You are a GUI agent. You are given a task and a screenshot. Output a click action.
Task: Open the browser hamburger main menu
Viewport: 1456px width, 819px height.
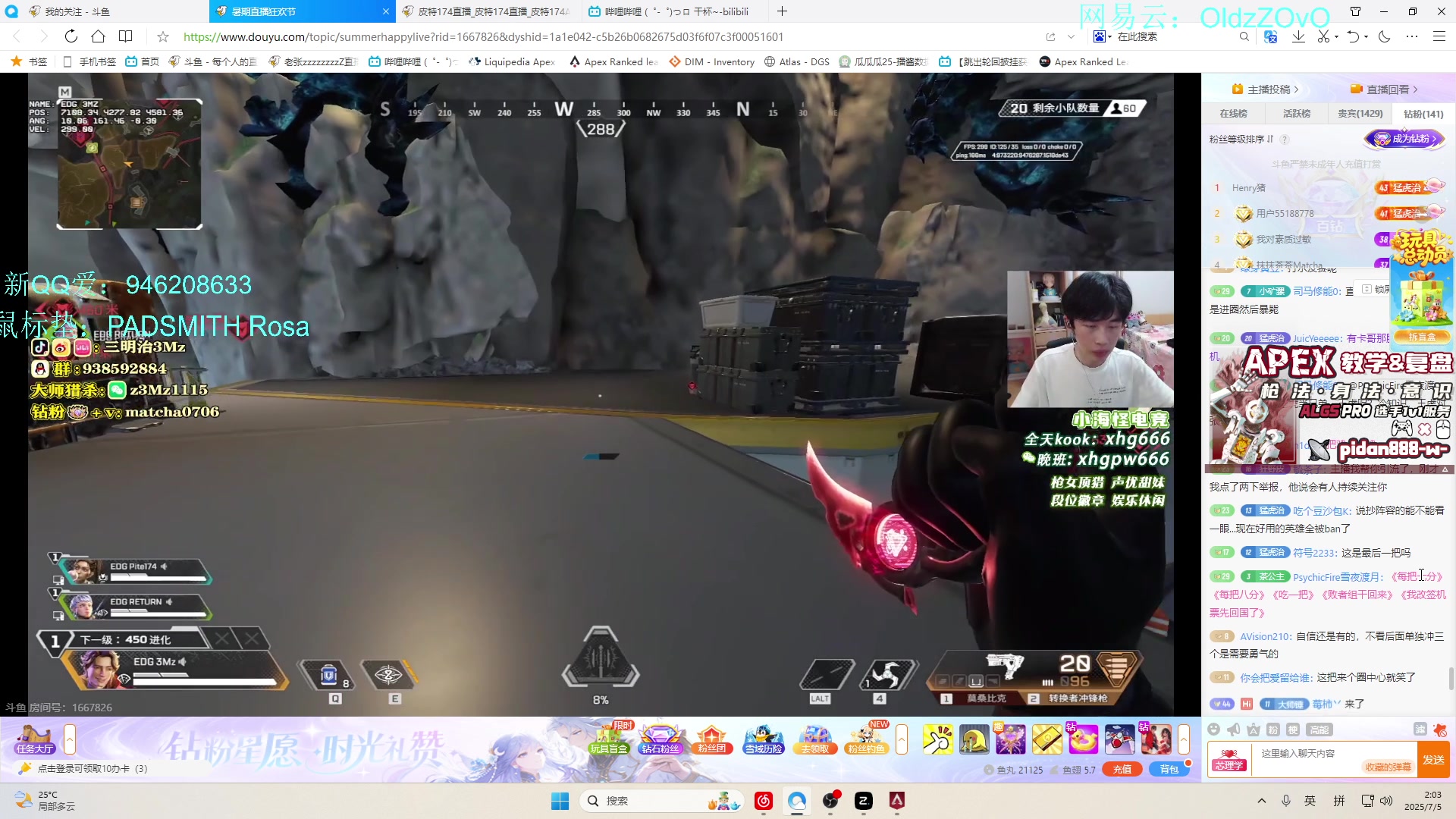coord(1439,36)
